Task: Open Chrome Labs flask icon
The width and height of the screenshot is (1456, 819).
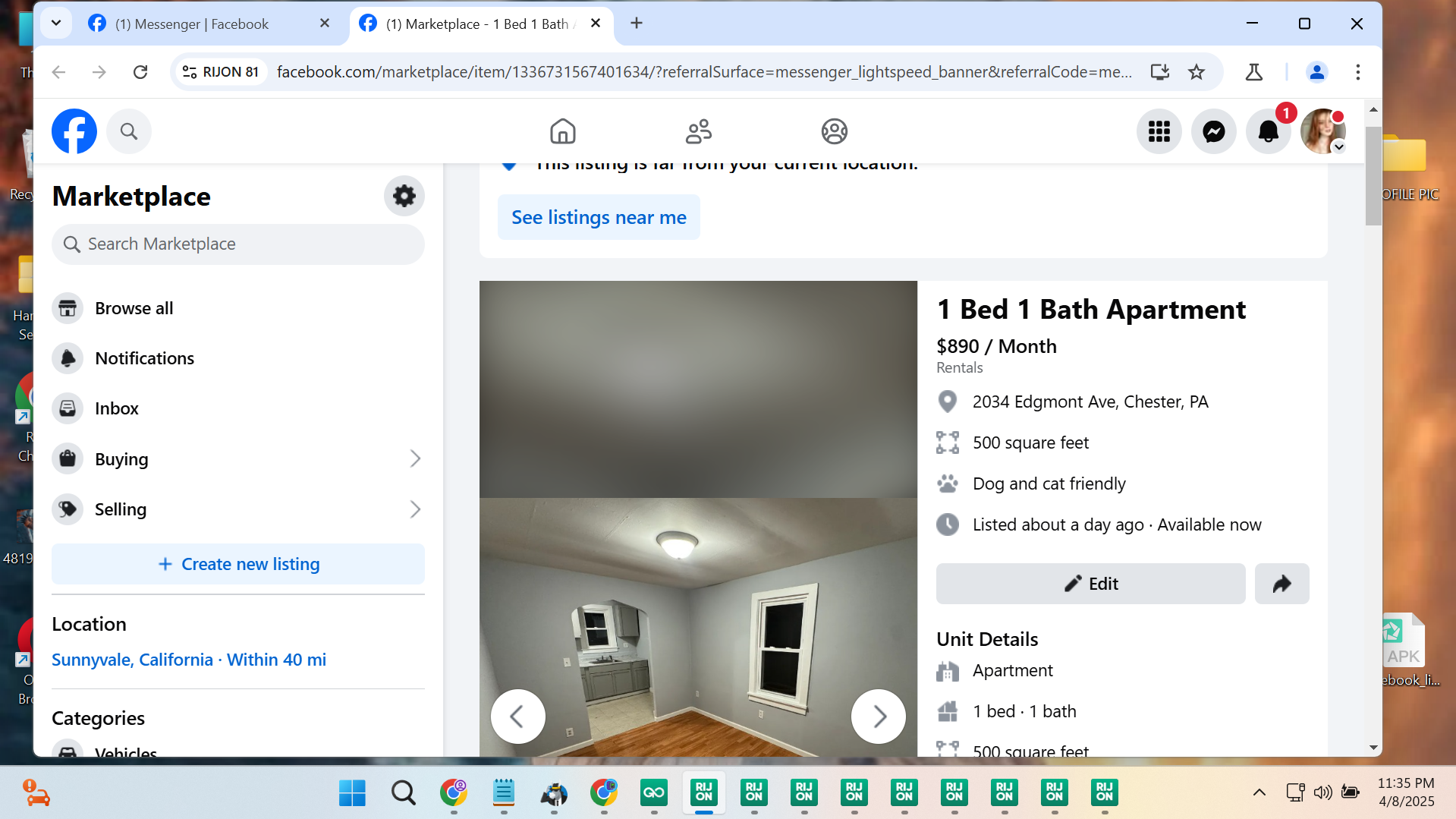Action: coord(1254,72)
